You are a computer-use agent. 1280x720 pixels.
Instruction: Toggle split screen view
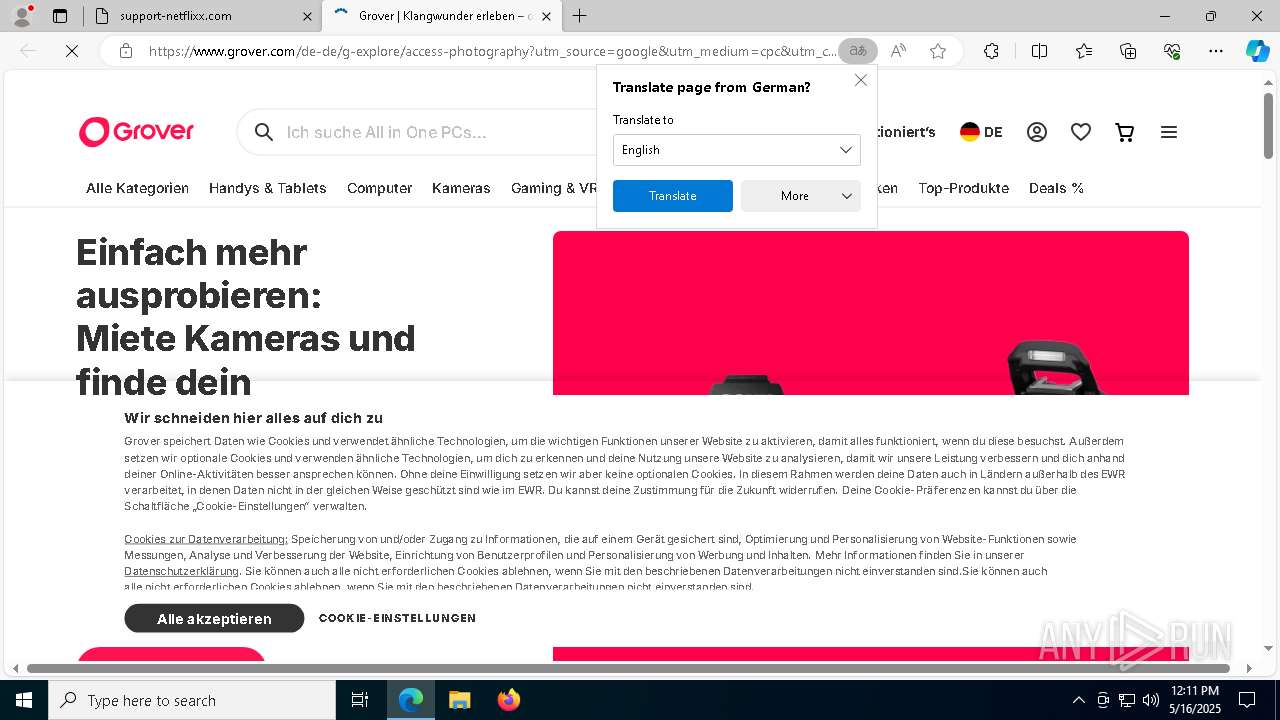(x=1039, y=51)
